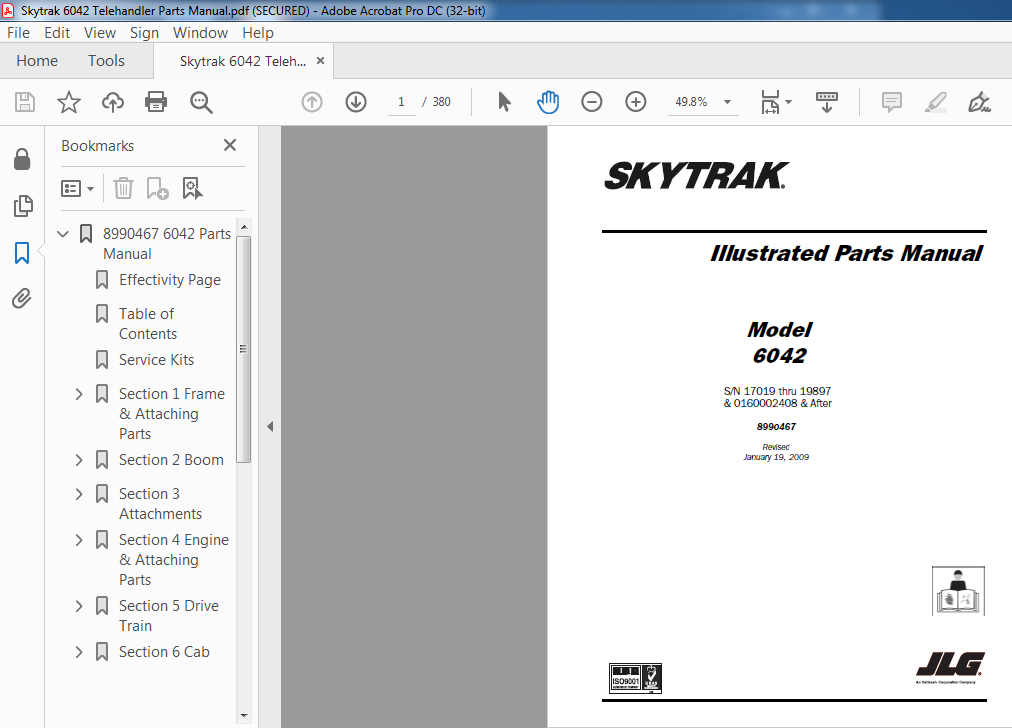1012x728 pixels.
Task: Collapse the 8990467 6042 Parts Manual bookmark
Action: coord(63,234)
